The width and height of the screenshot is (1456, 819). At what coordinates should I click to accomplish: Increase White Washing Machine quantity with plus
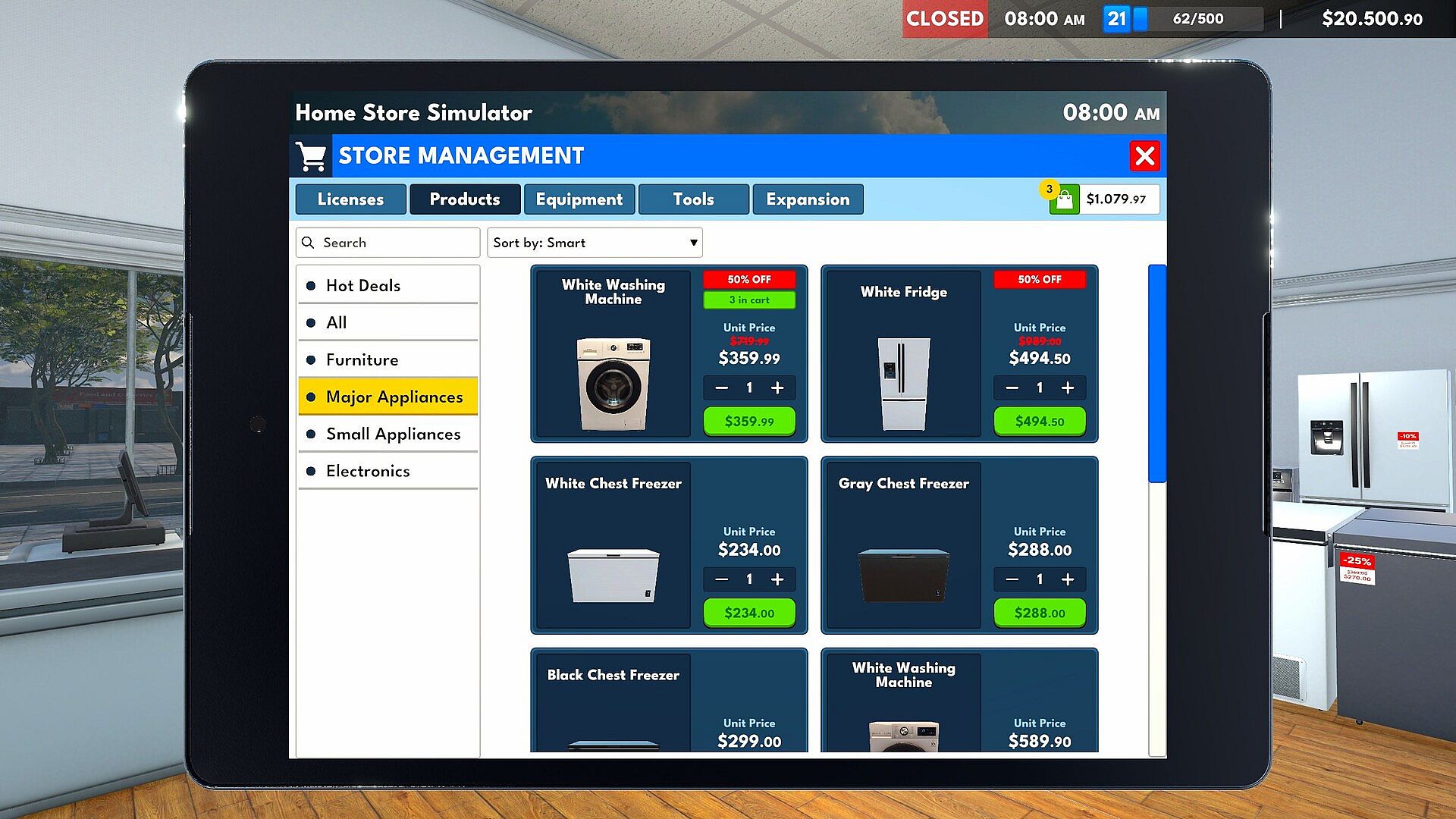(x=777, y=388)
